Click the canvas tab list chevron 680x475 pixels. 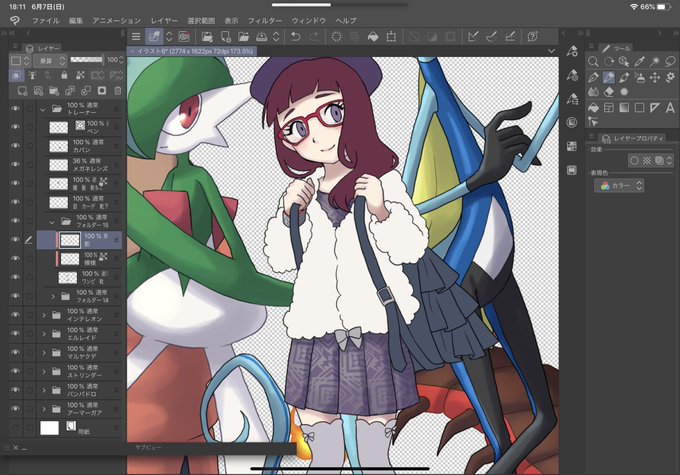click(551, 51)
